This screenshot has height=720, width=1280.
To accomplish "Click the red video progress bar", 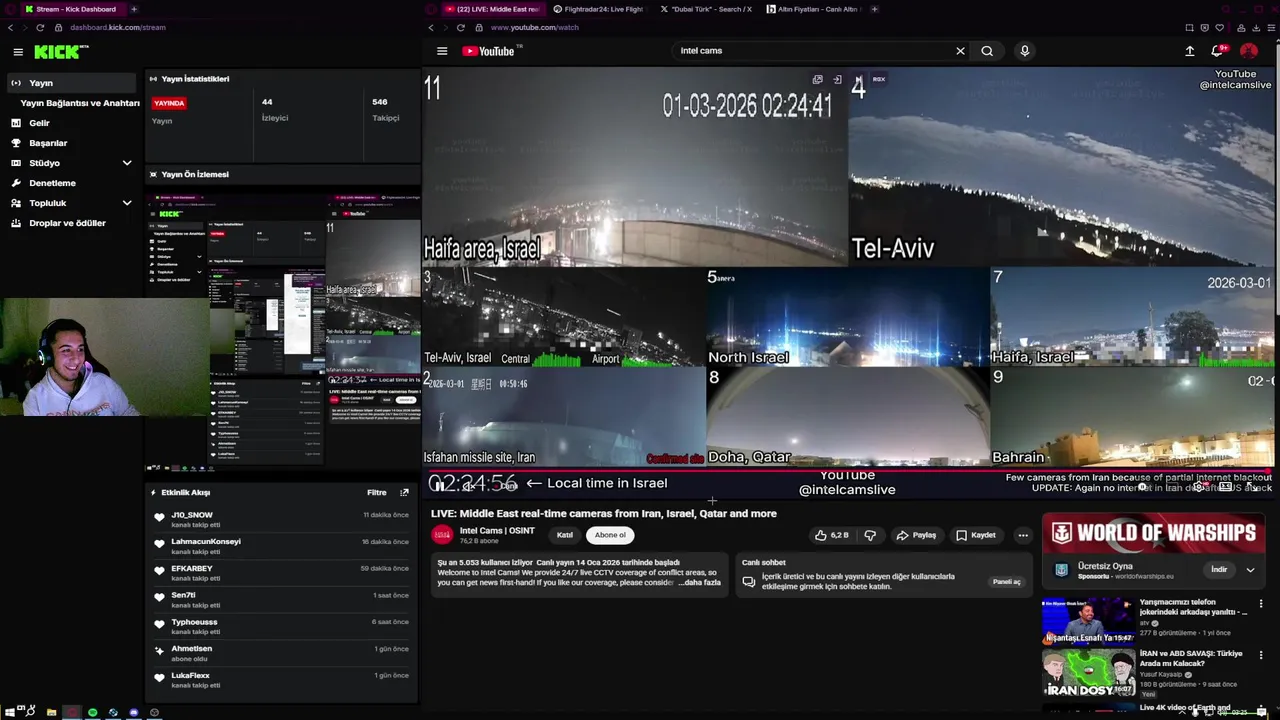I will pyautogui.click(x=846, y=469).
